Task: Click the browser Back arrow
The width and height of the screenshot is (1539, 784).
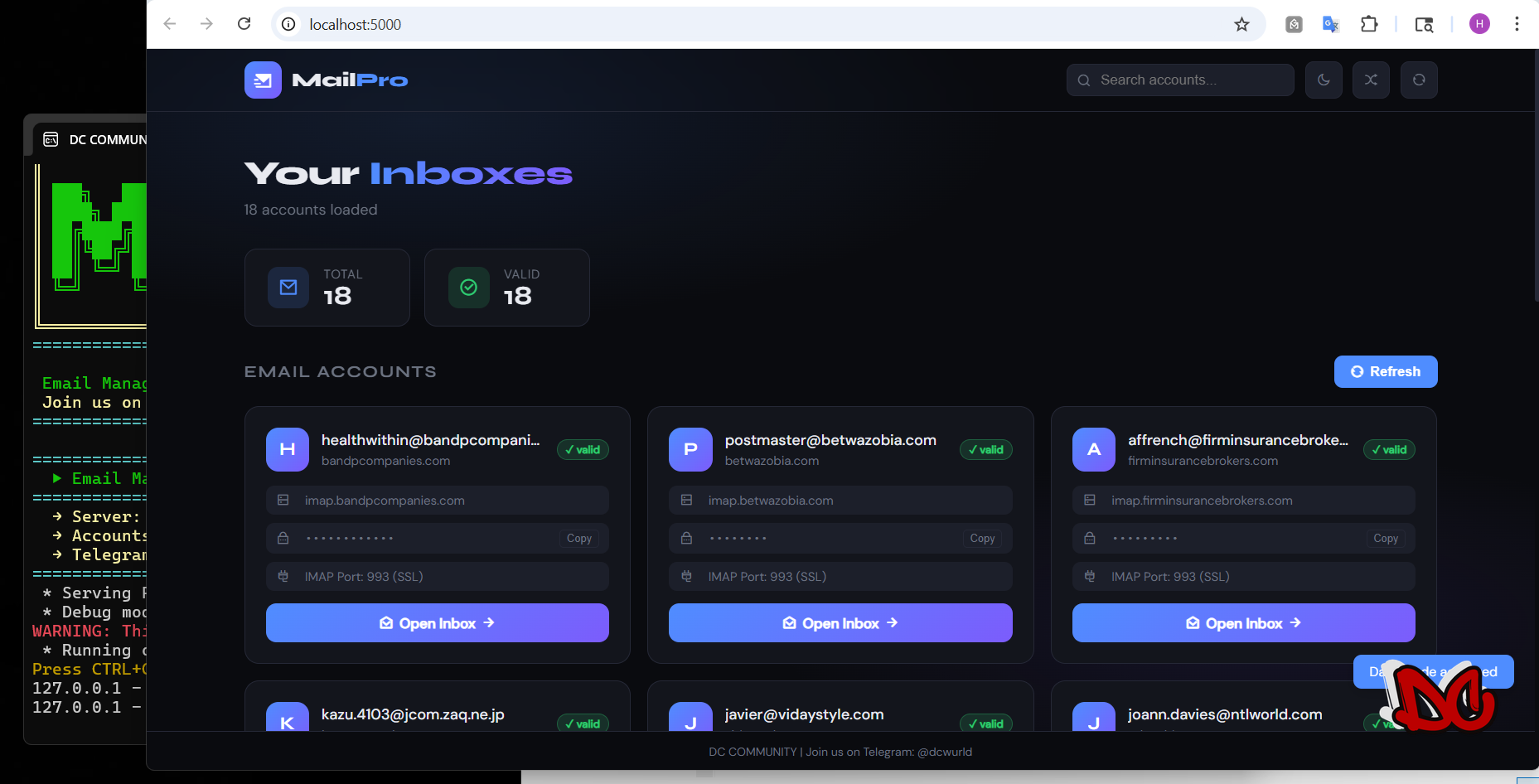Action: 170,24
